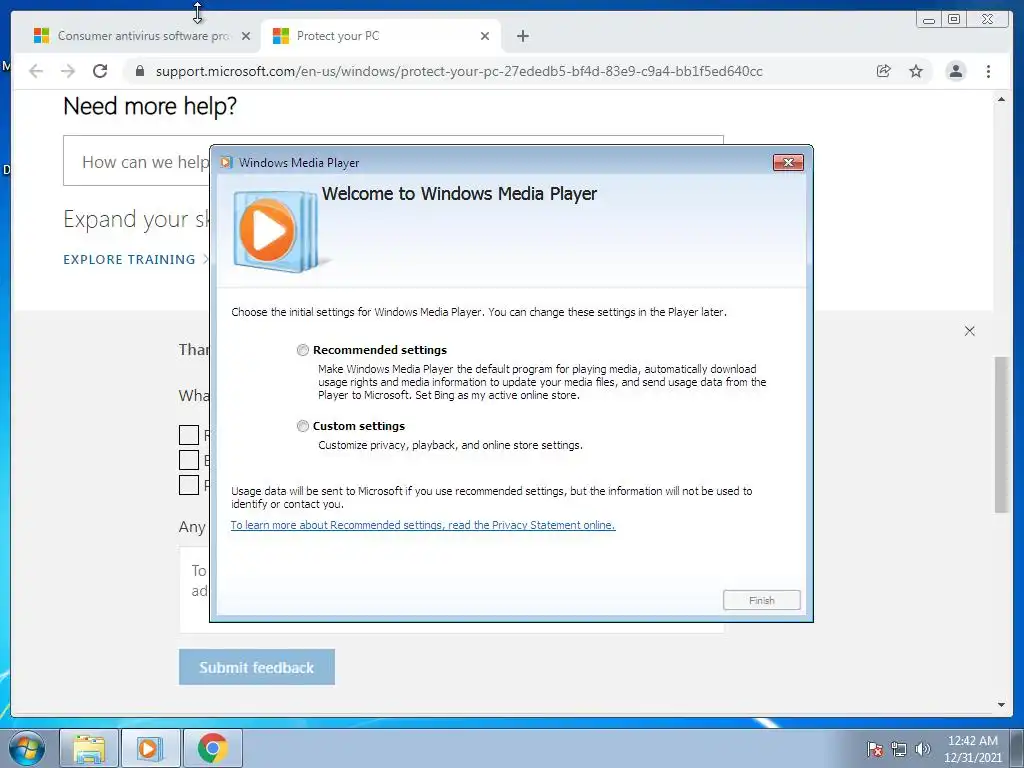Click Windows Media Player taskbar icon

150,748
